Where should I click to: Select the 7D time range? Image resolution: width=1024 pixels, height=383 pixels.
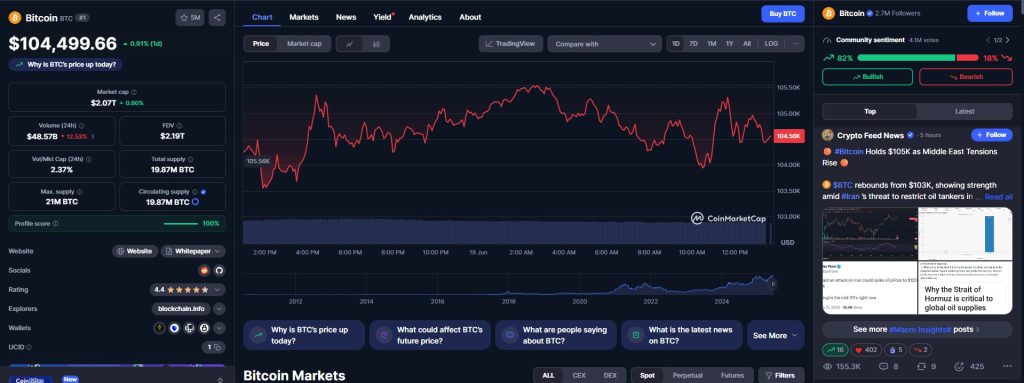[x=694, y=44]
